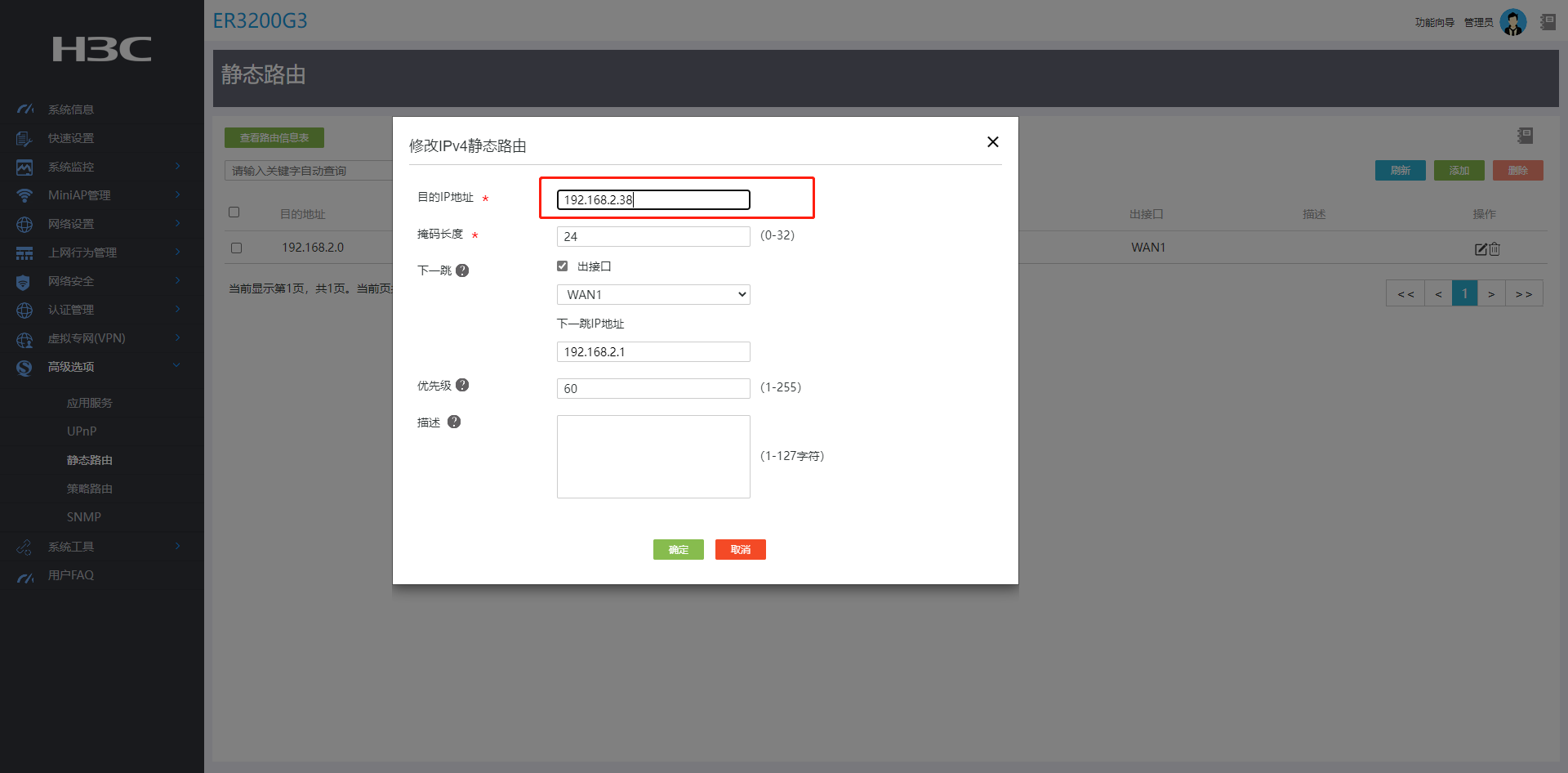Tick the select-all checkbox in table header
Viewport: 1568px width, 773px height.
[x=234, y=212]
